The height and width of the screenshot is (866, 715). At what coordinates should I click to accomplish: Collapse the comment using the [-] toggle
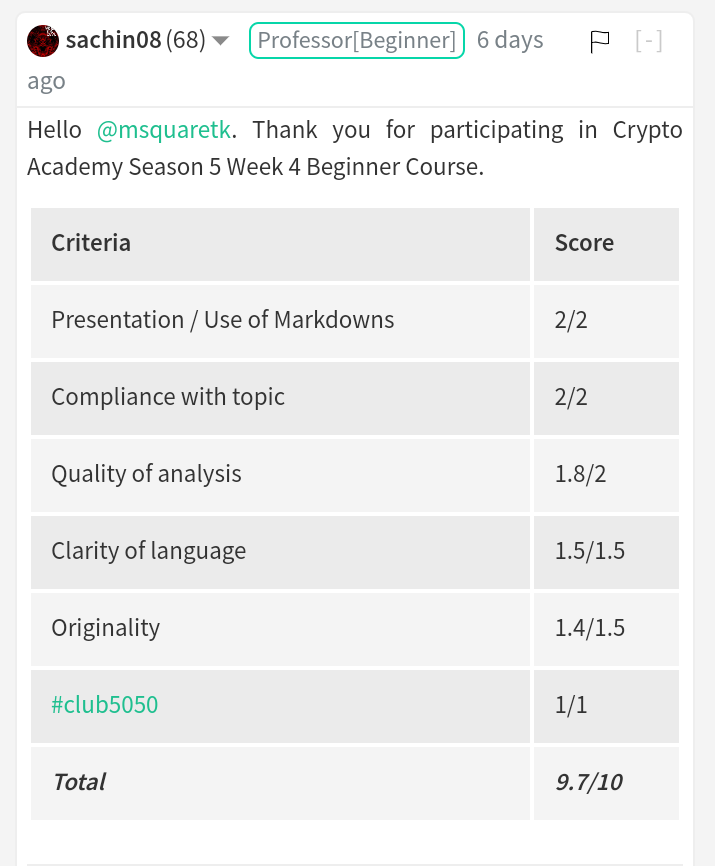coord(648,41)
